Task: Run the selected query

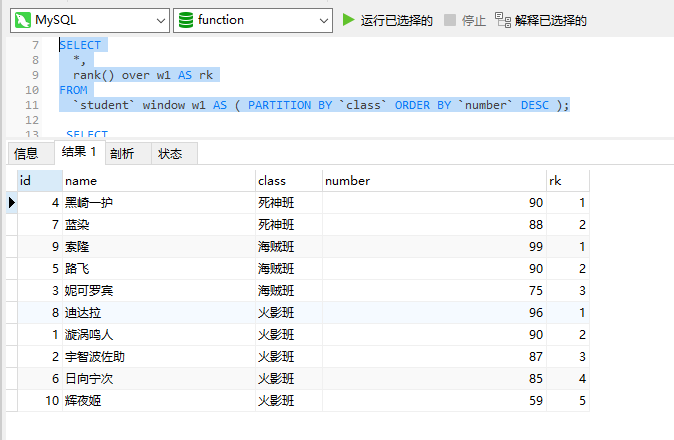Action: tap(387, 20)
